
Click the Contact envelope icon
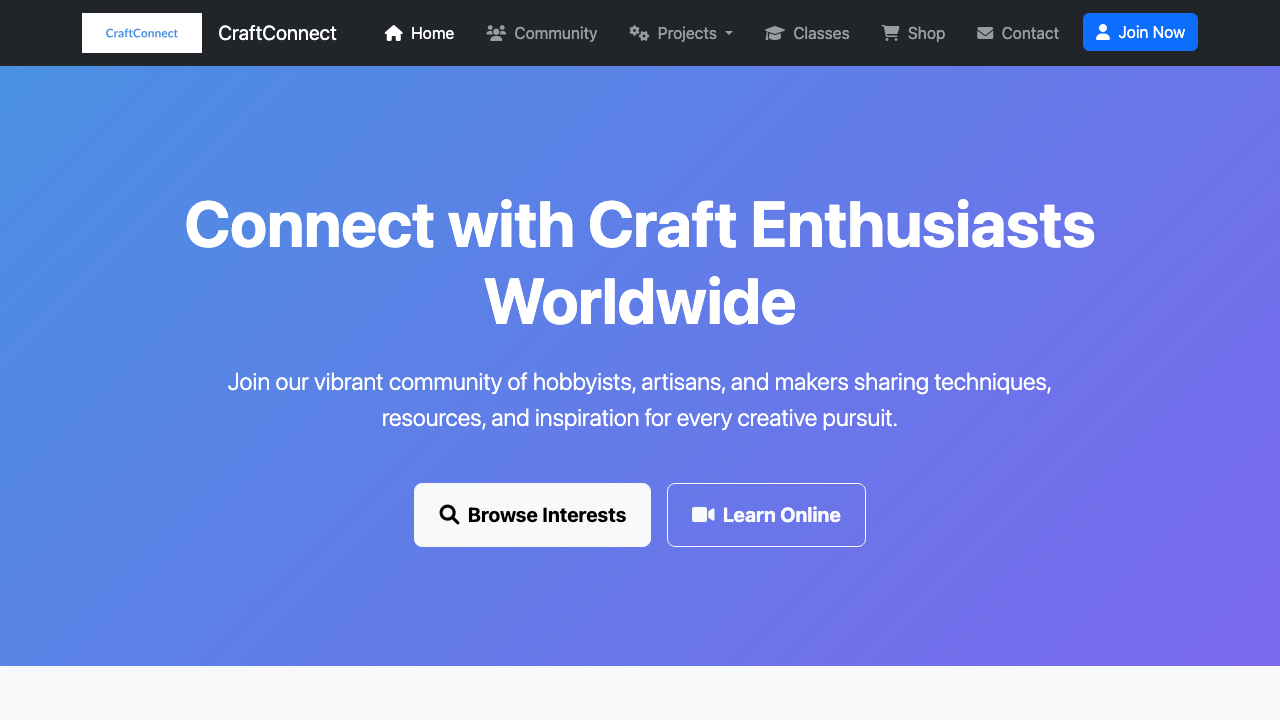pyautogui.click(x=985, y=33)
